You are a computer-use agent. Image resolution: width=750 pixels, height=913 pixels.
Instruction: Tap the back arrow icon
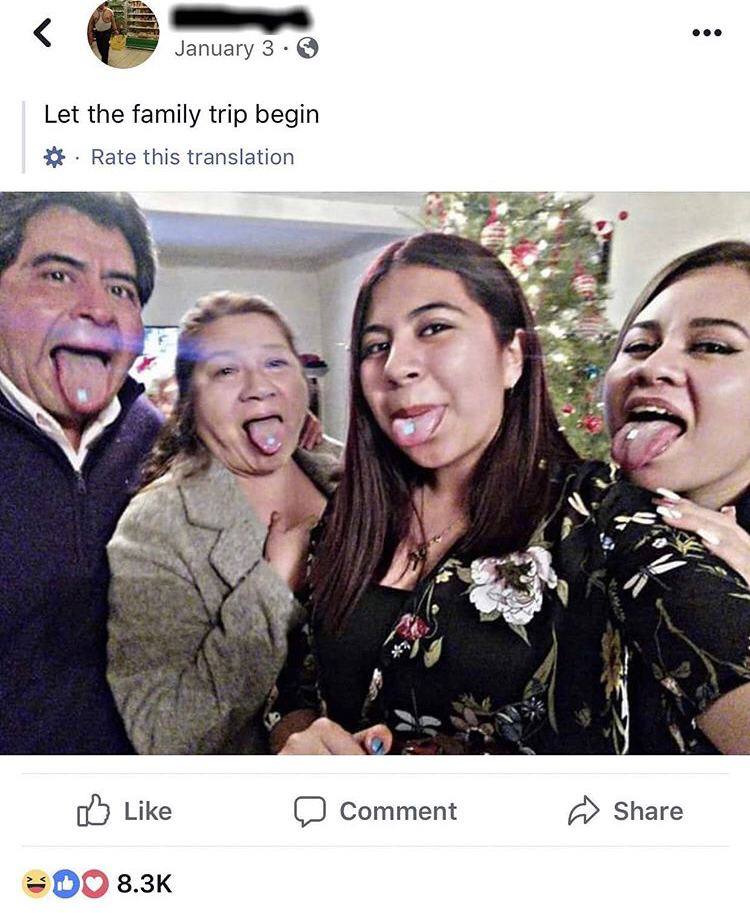[x=43, y=33]
